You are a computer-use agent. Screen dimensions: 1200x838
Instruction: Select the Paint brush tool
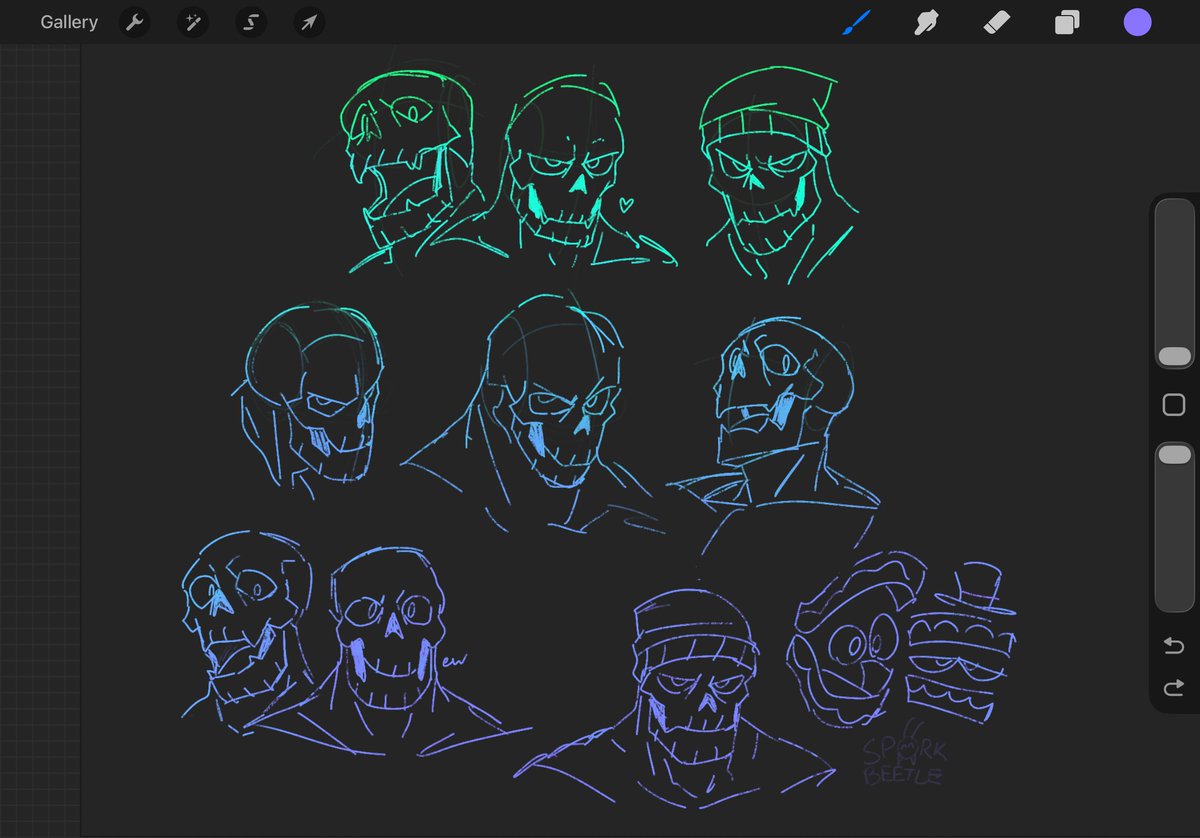tap(856, 22)
